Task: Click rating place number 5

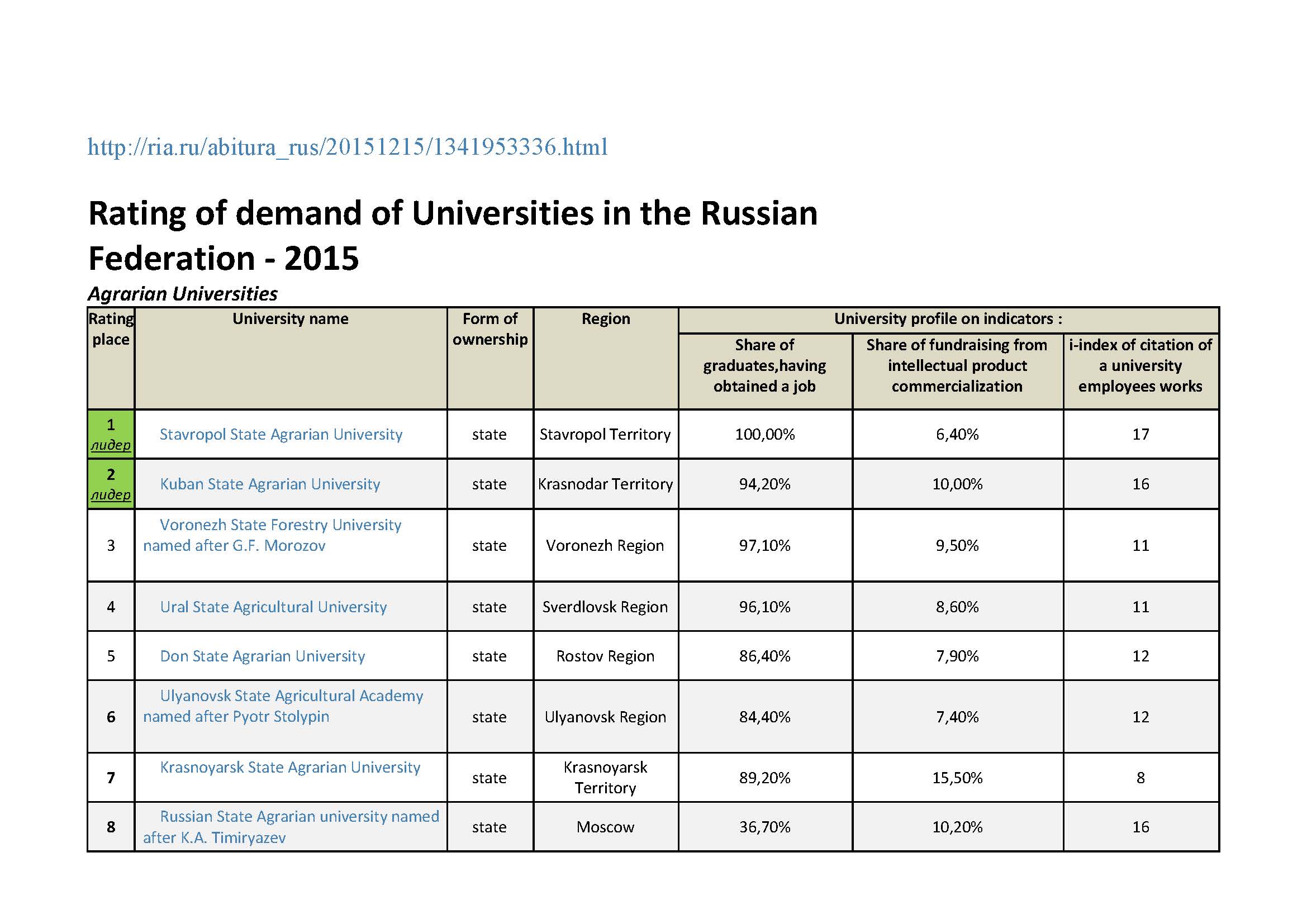Action: (x=111, y=656)
